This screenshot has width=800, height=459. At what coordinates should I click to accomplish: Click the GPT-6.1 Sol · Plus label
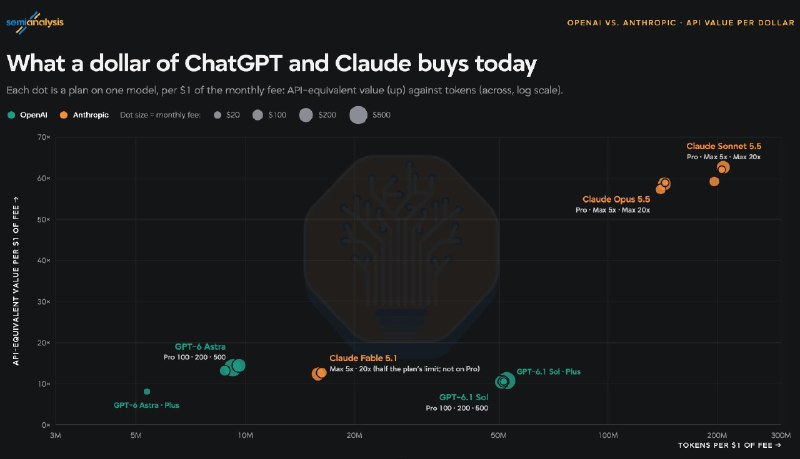pos(548,372)
